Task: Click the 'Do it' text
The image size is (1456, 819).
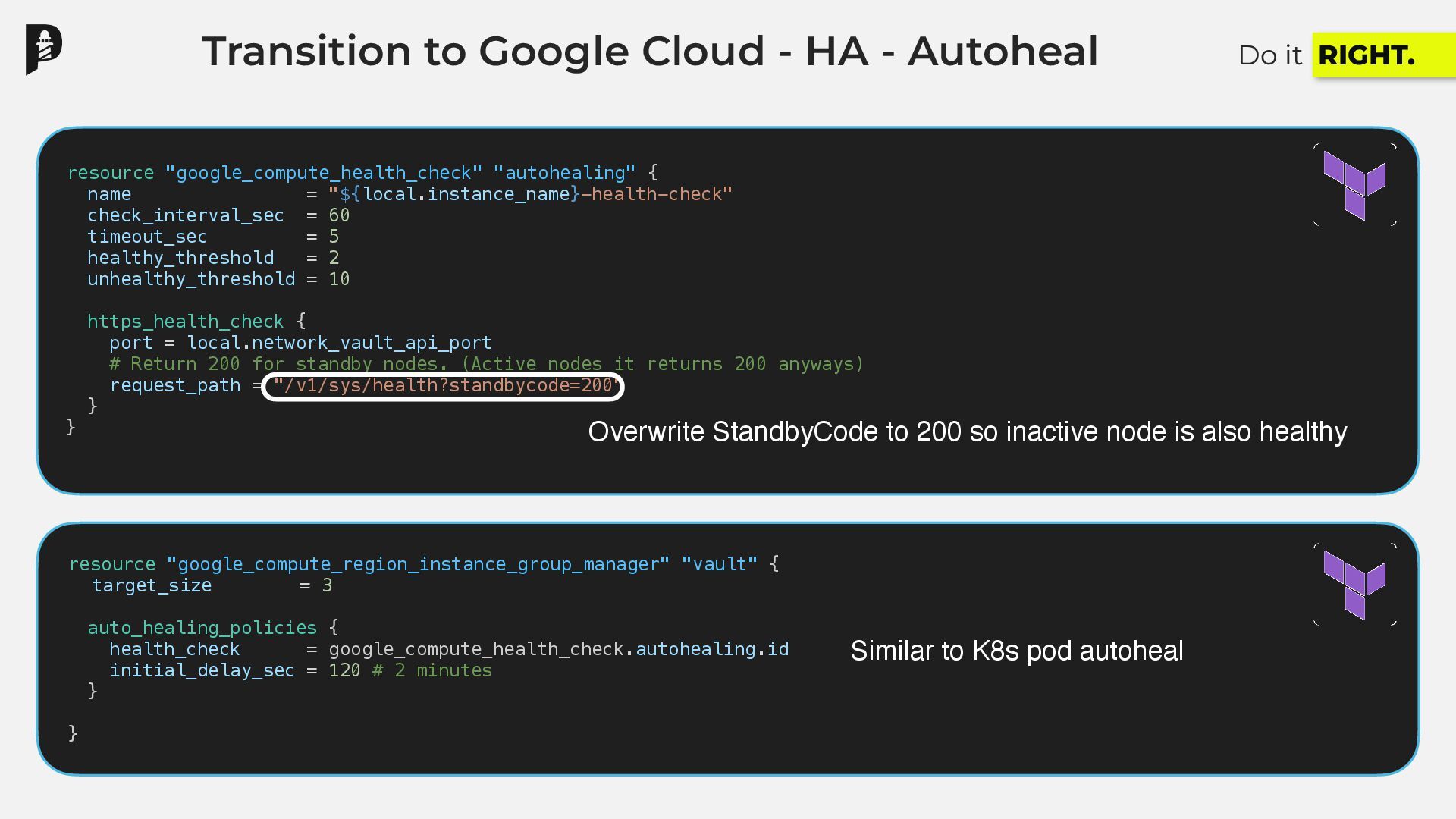Action: click(x=1269, y=55)
